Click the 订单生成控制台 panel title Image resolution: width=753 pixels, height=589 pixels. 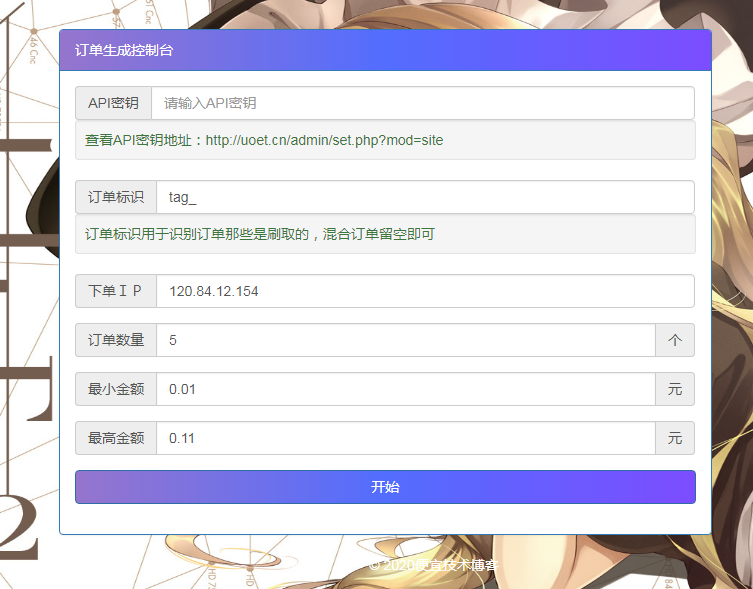tap(124, 50)
